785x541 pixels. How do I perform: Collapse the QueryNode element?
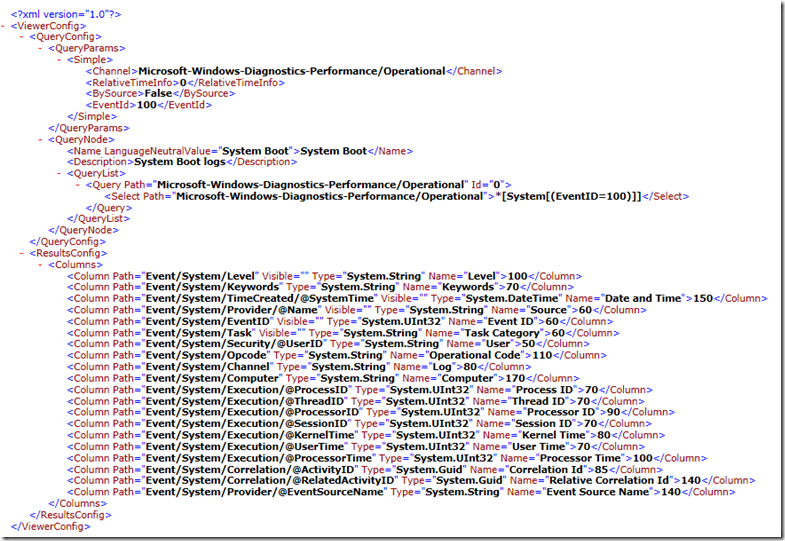[41, 139]
